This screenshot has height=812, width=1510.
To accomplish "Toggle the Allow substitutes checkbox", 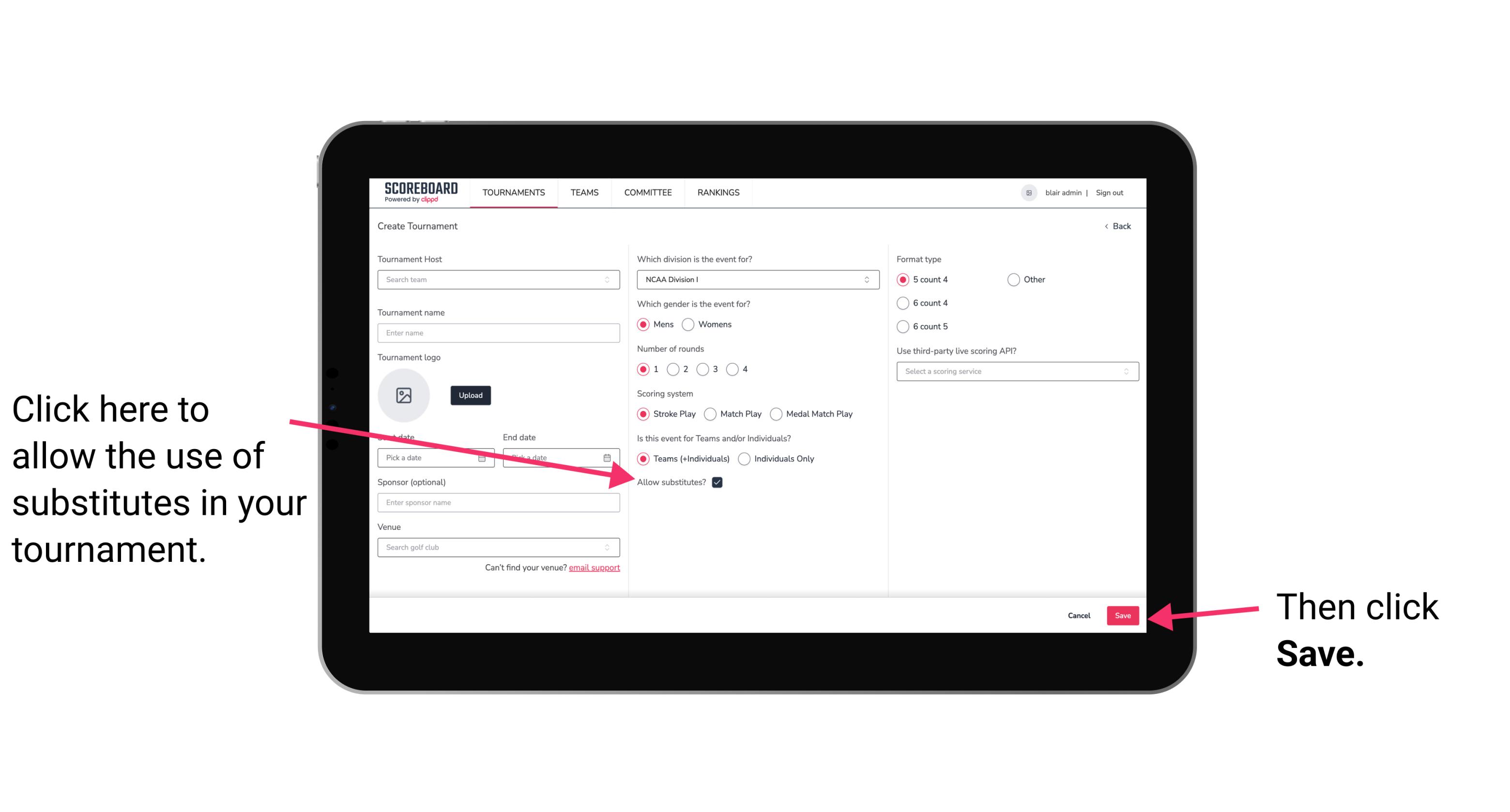I will pos(719,483).
